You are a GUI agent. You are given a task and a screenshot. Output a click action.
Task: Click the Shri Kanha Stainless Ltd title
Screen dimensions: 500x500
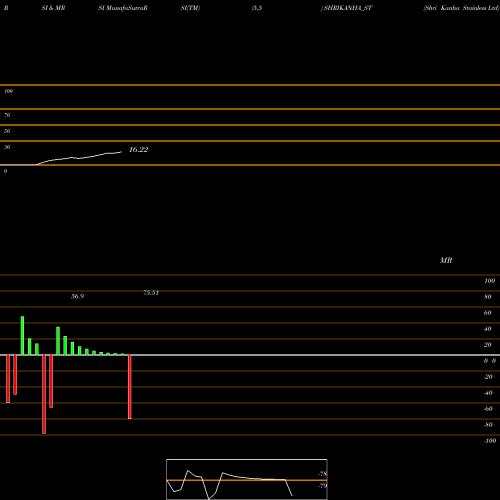pyautogui.click(x=461, y=8)
